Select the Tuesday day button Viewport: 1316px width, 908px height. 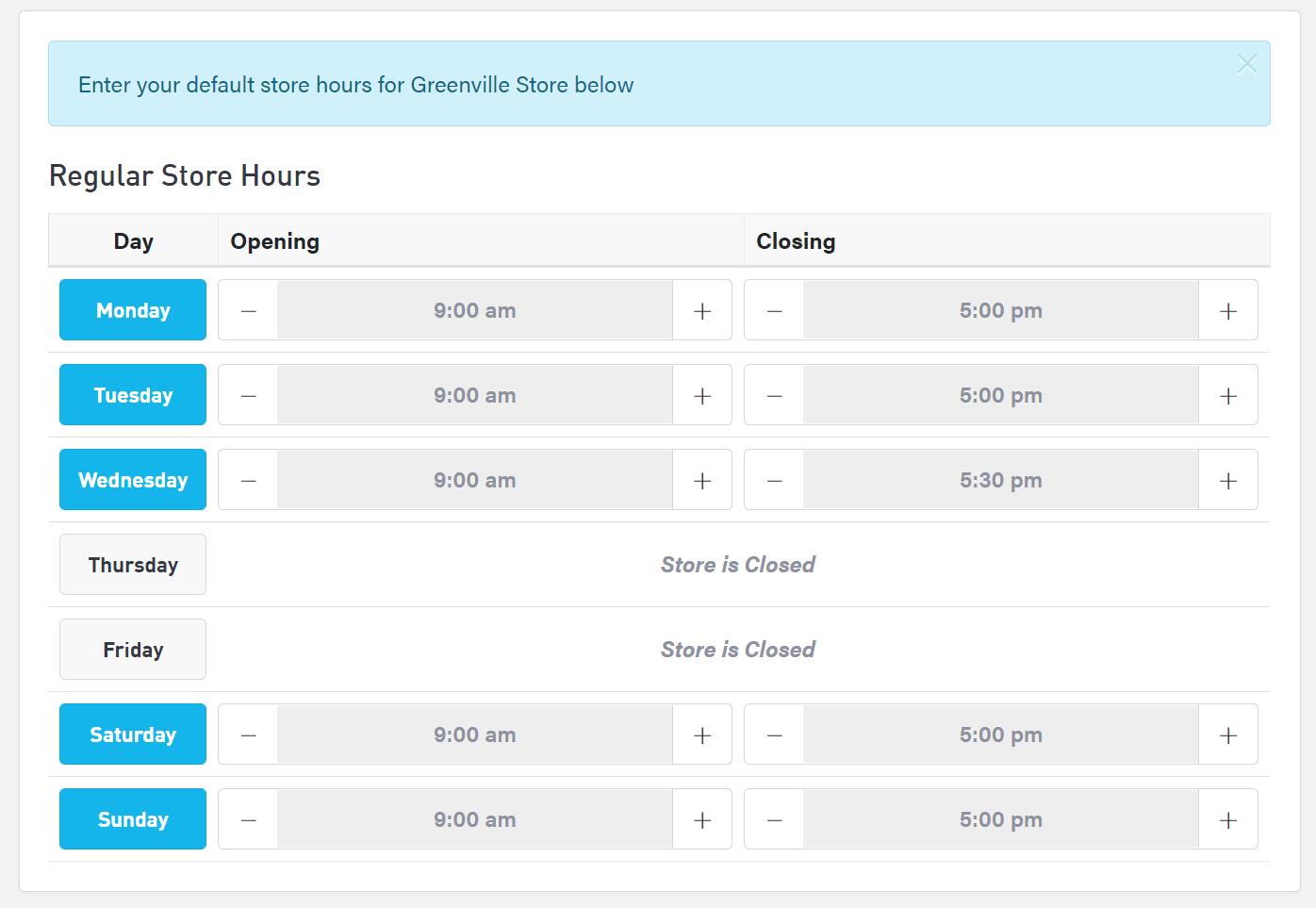[x=132, y=394]
